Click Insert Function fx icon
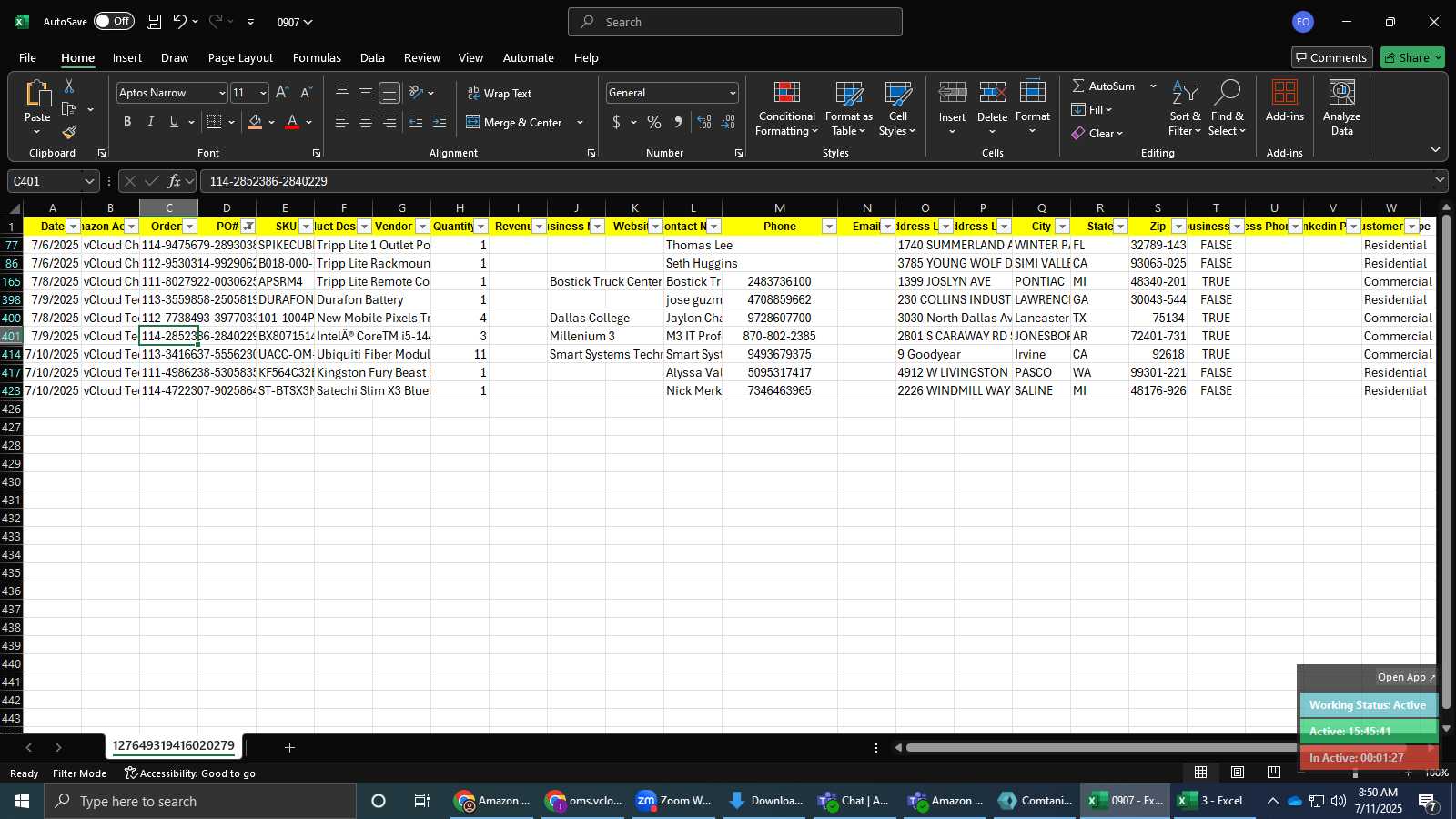This screenshot has width=1456, height=819. 175,181
